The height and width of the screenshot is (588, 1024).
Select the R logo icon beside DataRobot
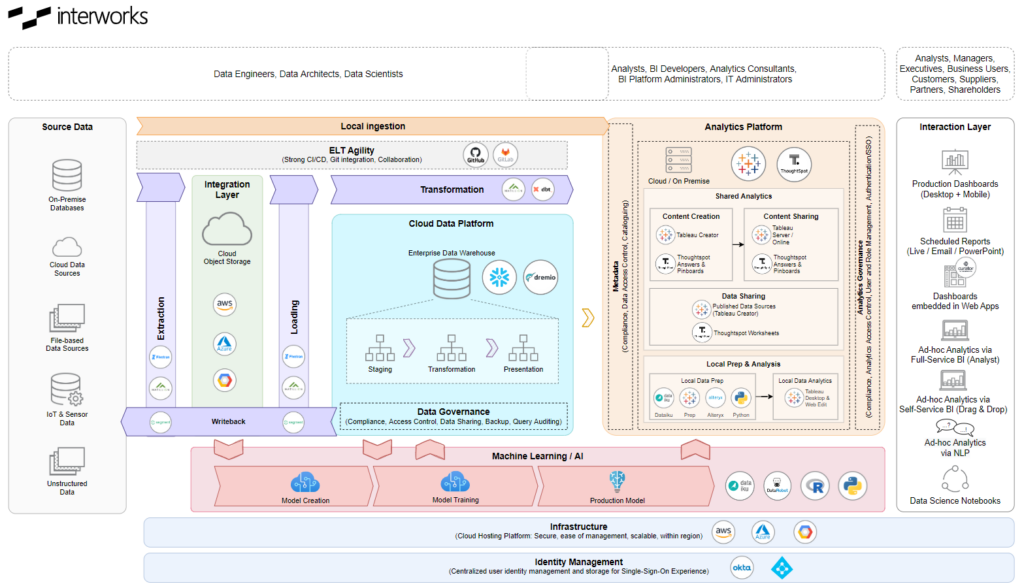coord(815,486)
